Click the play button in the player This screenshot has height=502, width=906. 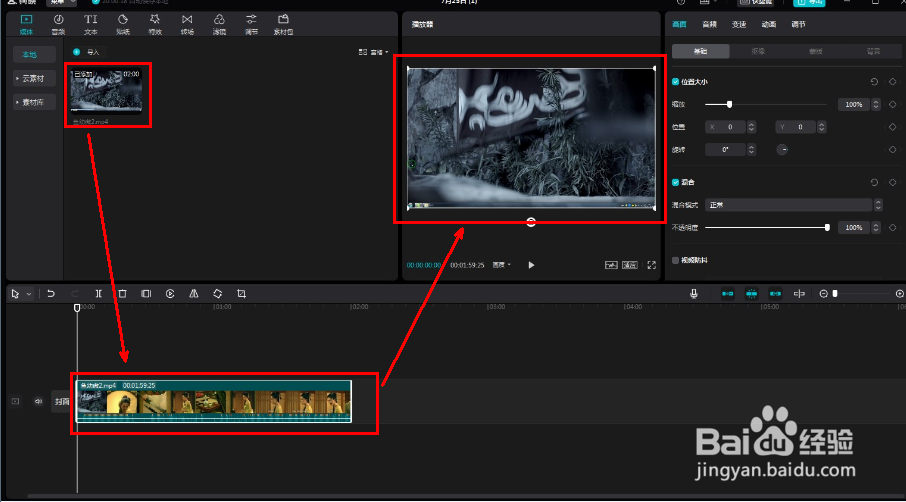point(531,265)
